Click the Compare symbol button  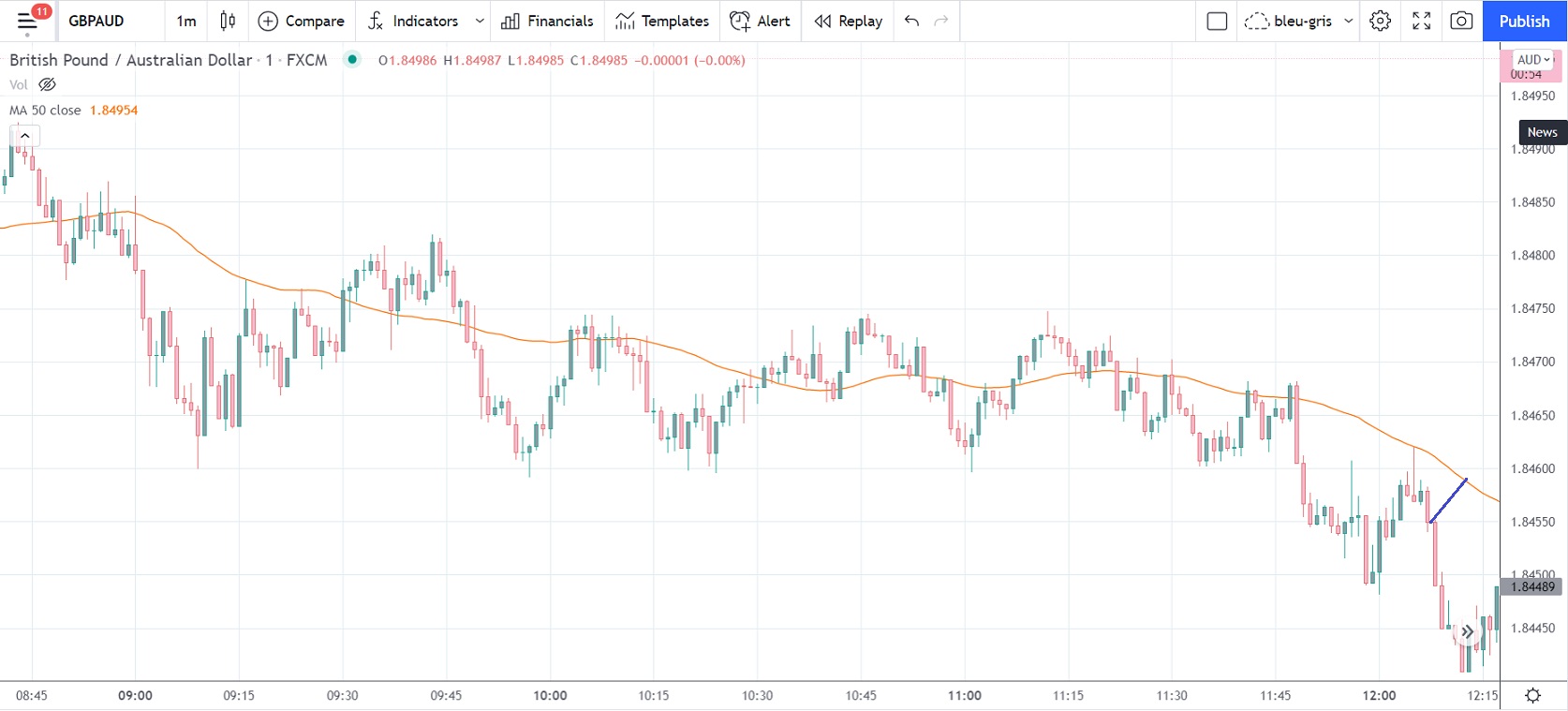tap(301, 21)
